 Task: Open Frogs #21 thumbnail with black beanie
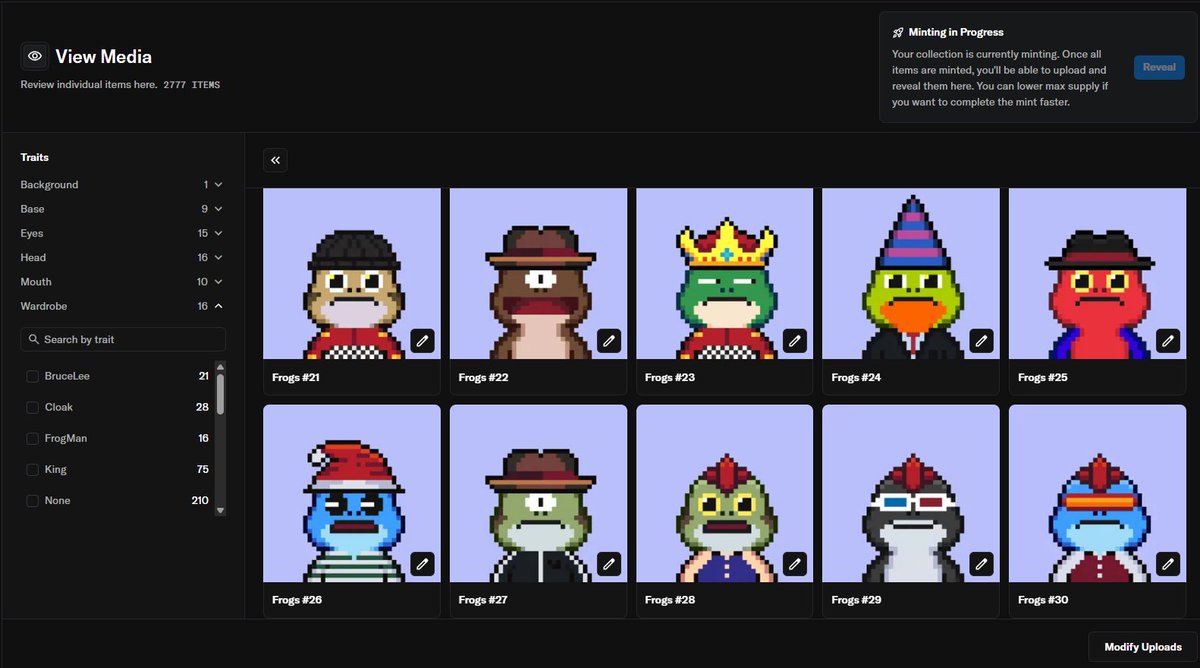coord(352,274)
